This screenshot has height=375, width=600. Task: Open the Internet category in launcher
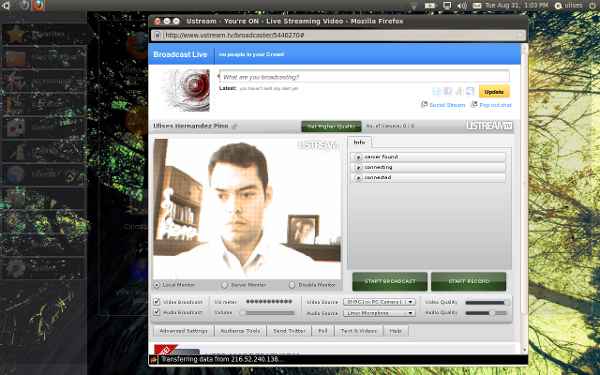44,174
